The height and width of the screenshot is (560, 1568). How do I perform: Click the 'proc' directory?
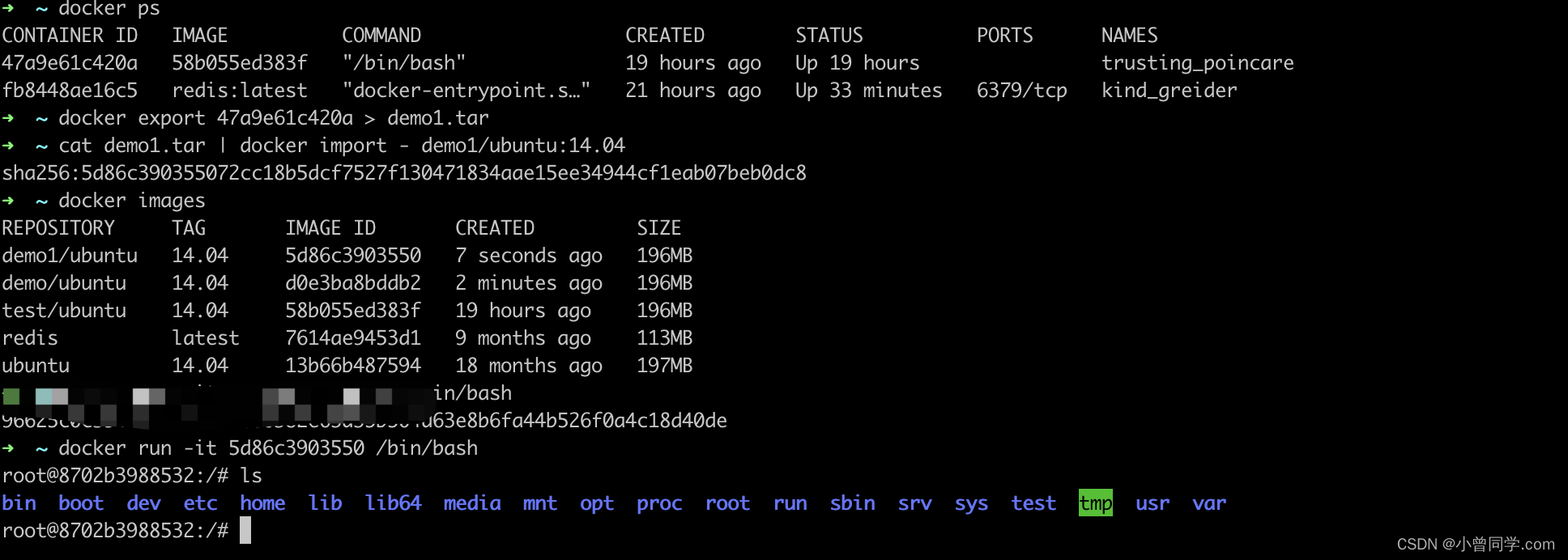tap(659, 504)
